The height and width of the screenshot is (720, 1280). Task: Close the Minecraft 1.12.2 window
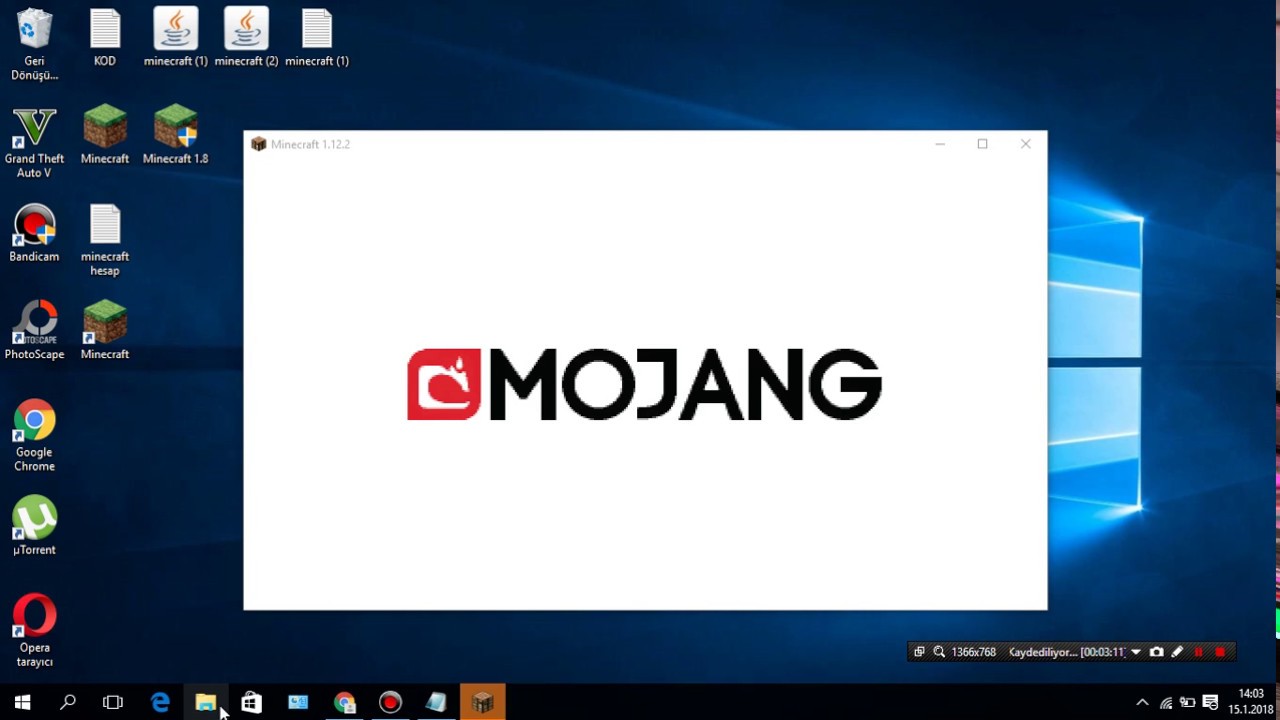(1025, 144)
